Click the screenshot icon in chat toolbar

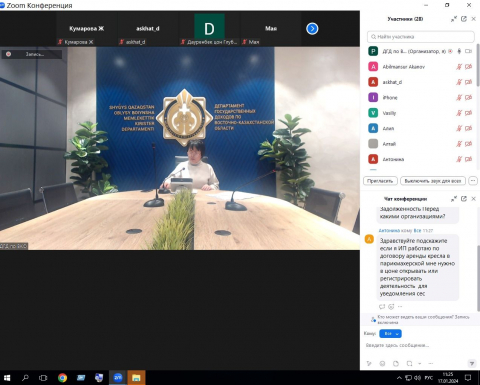tap(409, 363)
